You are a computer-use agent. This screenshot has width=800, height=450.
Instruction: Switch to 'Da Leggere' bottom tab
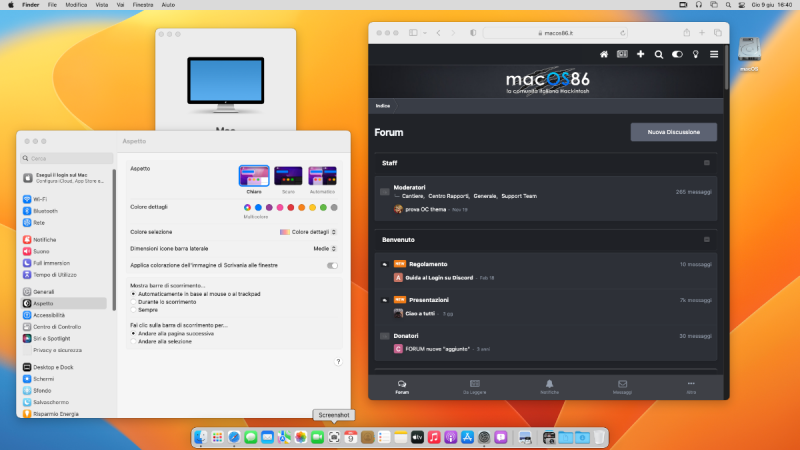pos(474,387)
